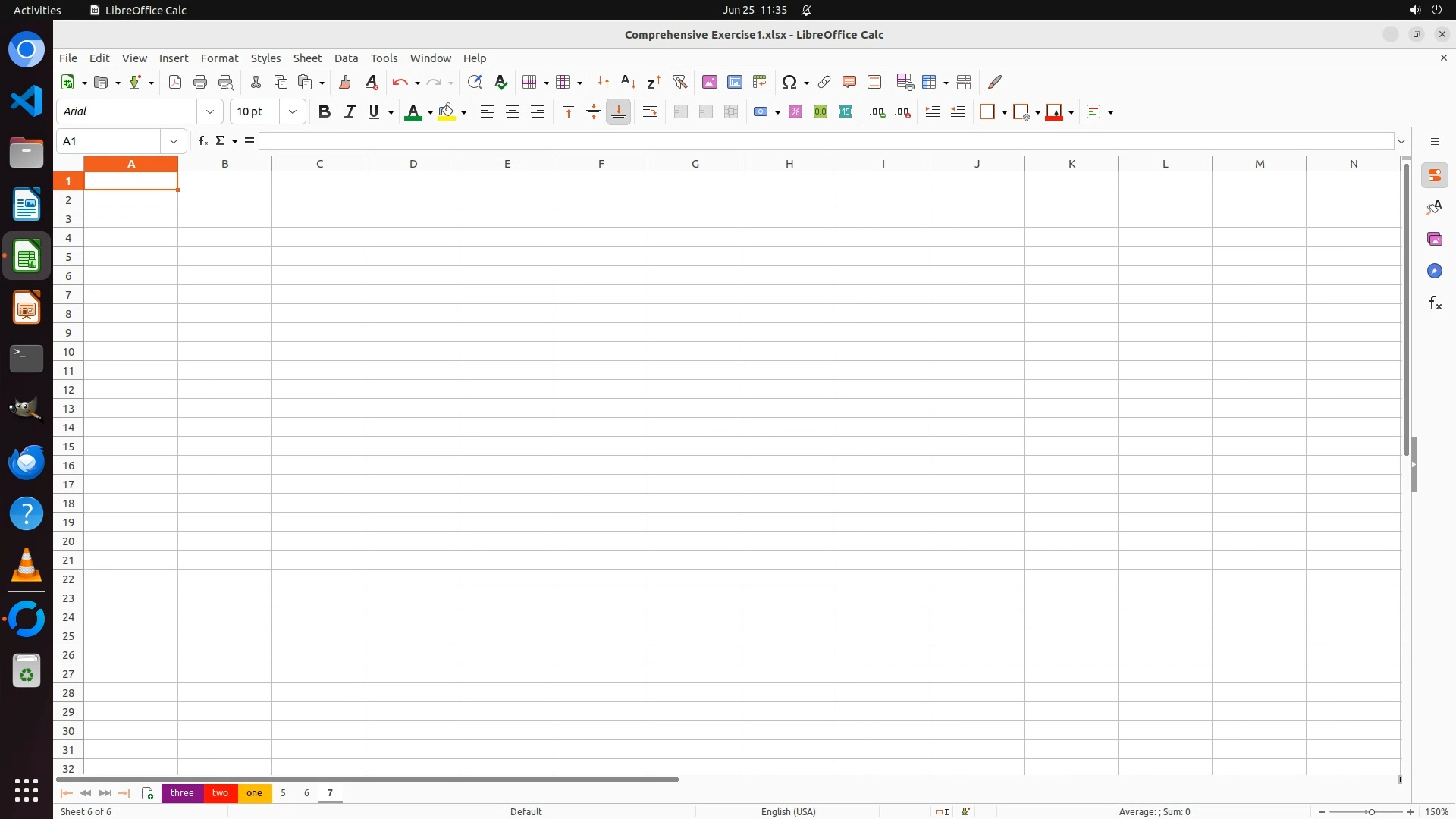This screenshot has width=1456, height=819.
Task: Toggle Italic text style
Action: click(350, 112)
